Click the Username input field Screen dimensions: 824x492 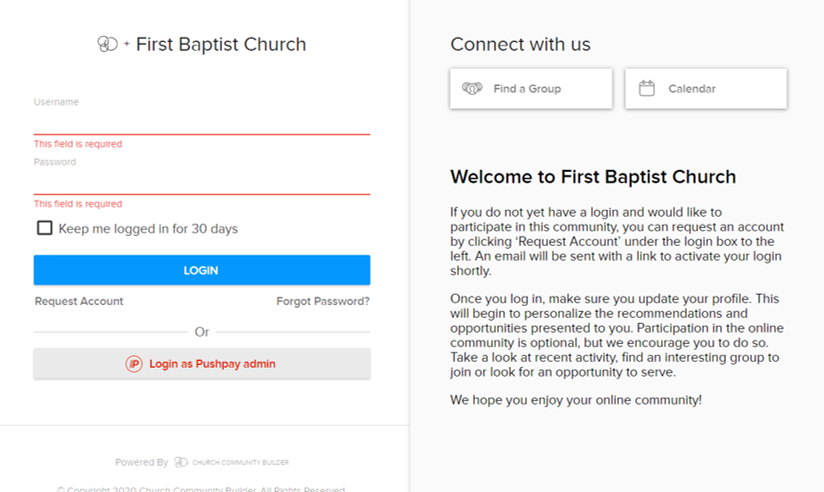(x=202, y=123)
